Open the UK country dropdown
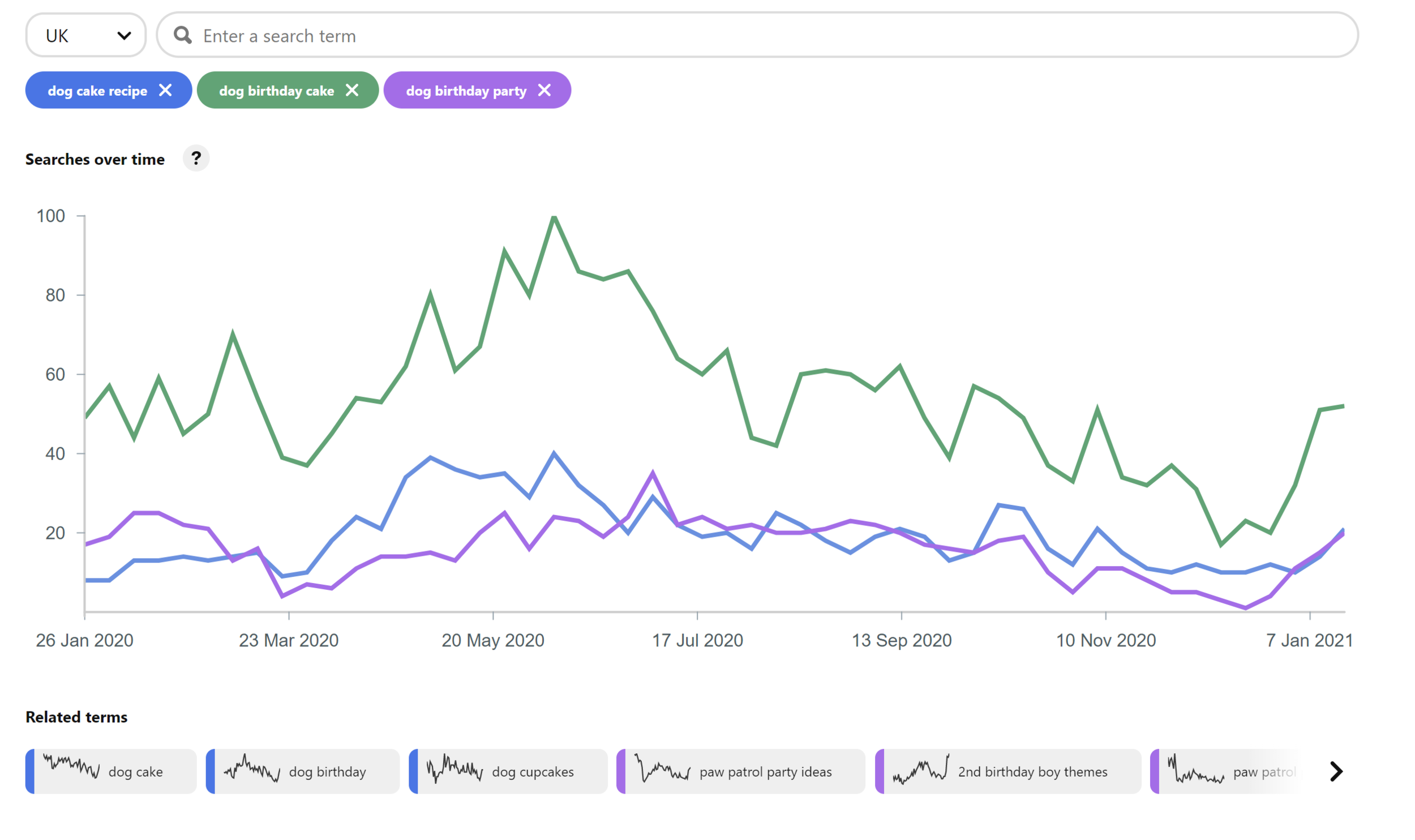 click(x=85, y=36)
